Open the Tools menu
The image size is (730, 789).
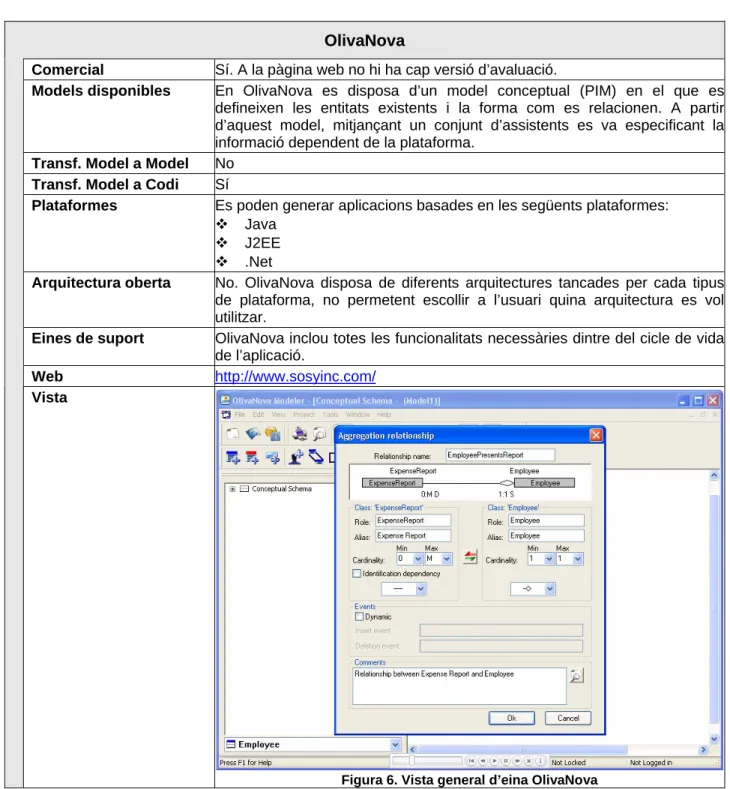click(x=331, y=415)
